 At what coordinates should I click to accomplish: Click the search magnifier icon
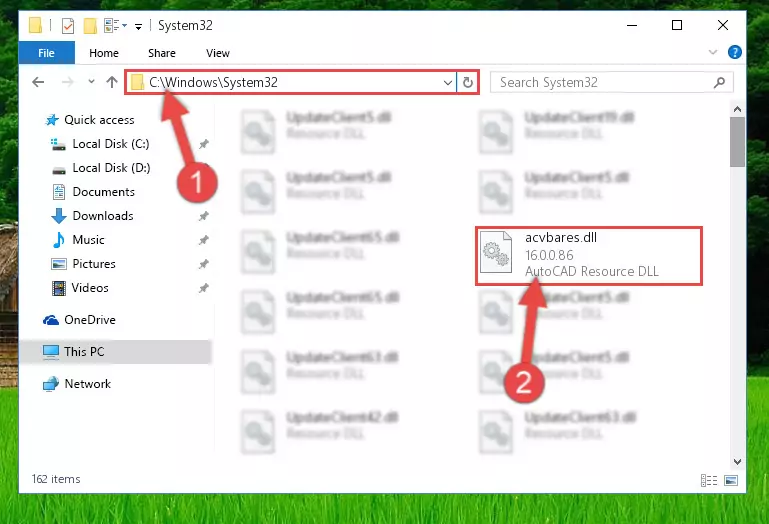(x=719, y=82)
